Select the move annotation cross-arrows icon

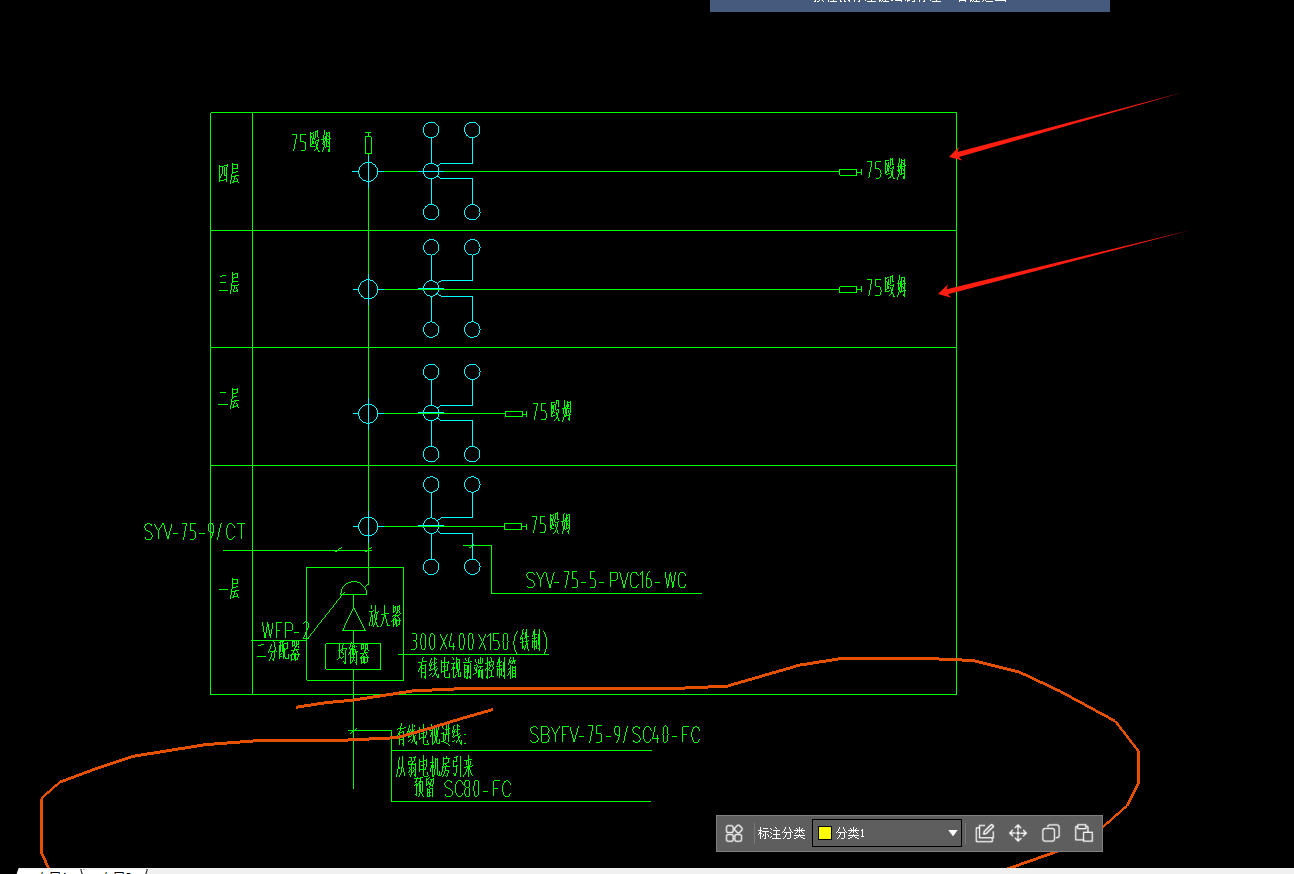(1018, 833)
